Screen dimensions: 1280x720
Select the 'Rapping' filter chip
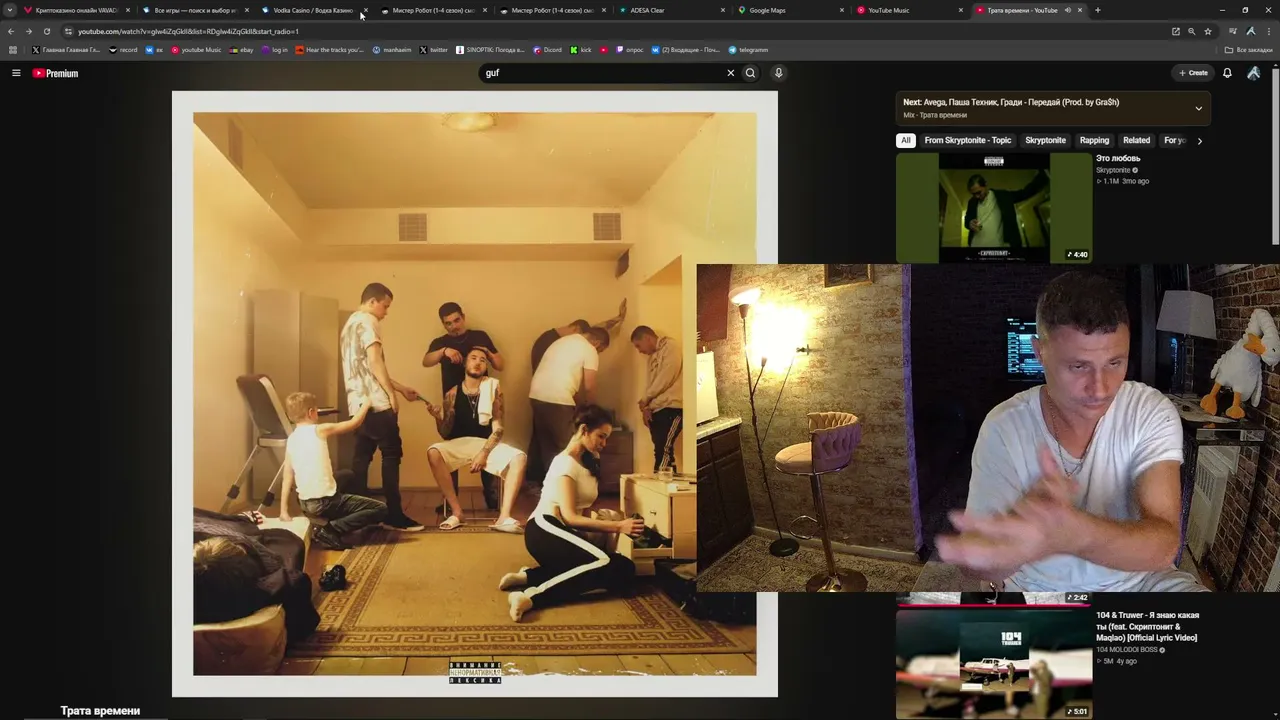coord(1094,140)
